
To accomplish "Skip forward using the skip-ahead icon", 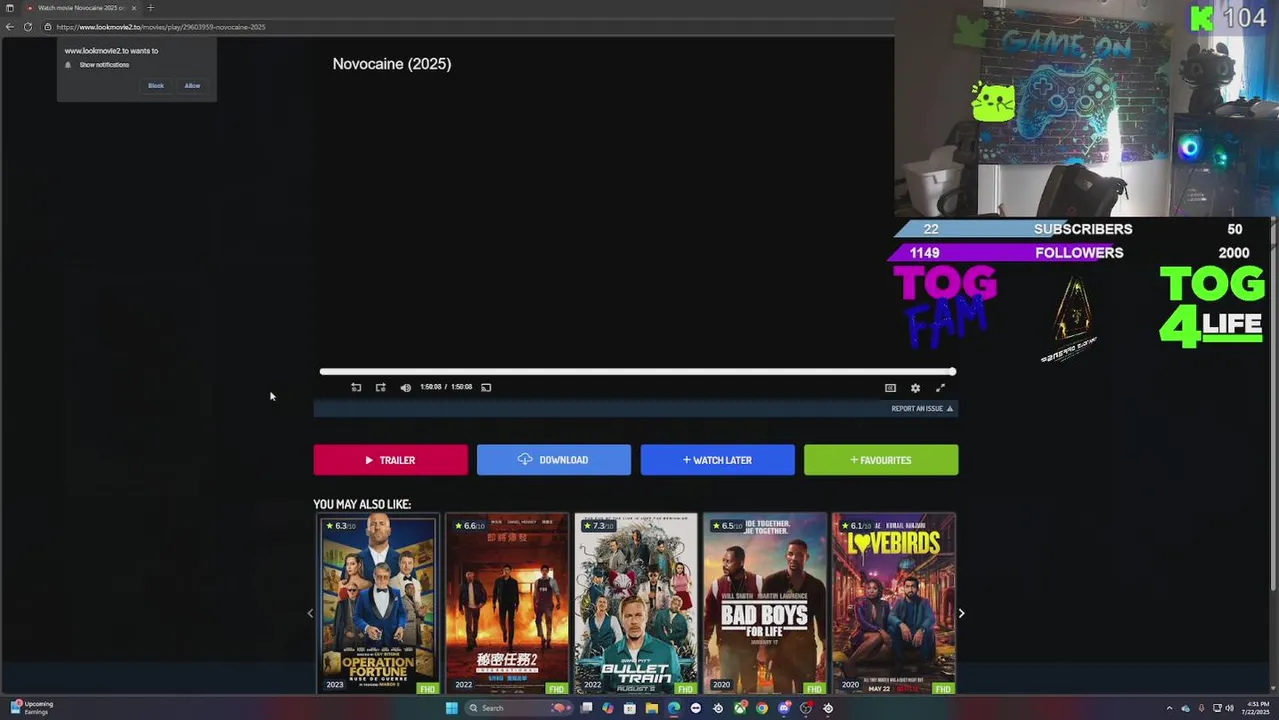I will tap(380, 387).
